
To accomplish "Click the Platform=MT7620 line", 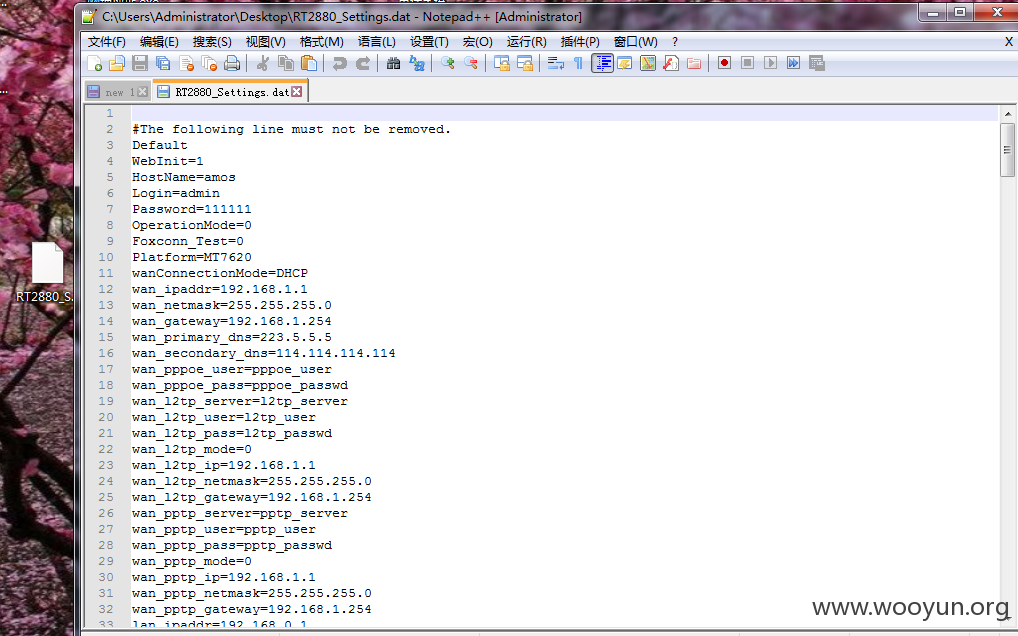I will (192, 257).
